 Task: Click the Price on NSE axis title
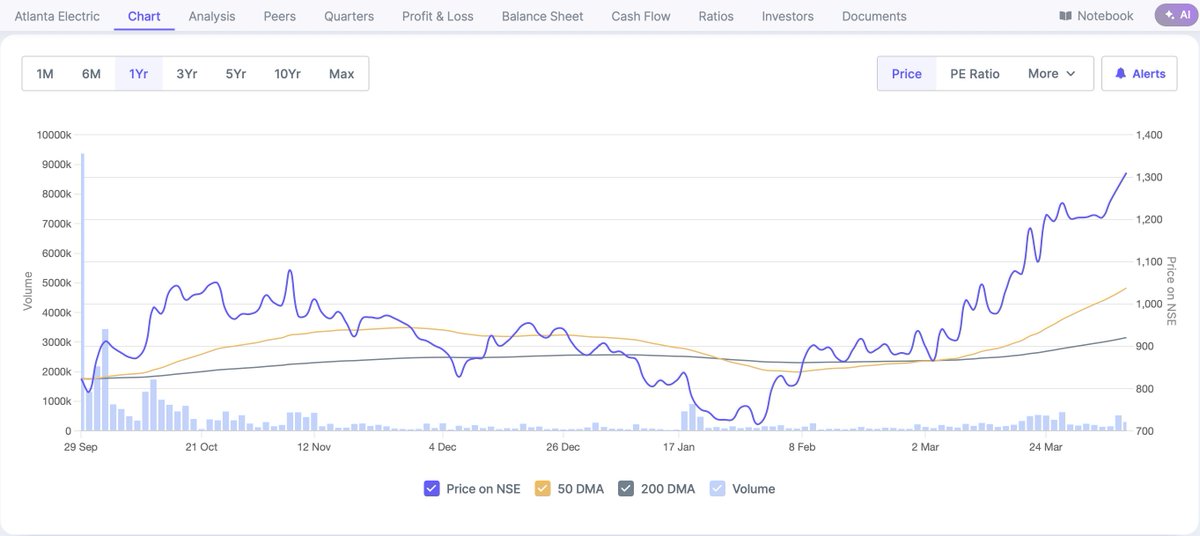[x=1172, y=291]
